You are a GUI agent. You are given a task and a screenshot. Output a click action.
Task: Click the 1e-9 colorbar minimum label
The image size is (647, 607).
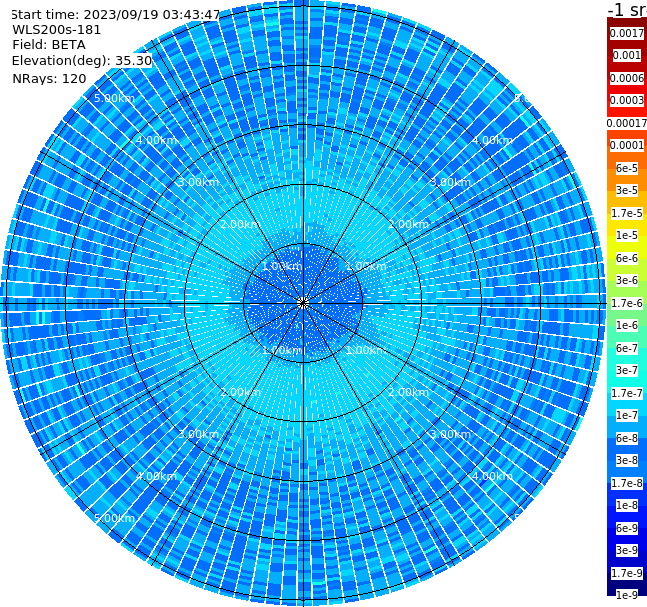[627, 595]
